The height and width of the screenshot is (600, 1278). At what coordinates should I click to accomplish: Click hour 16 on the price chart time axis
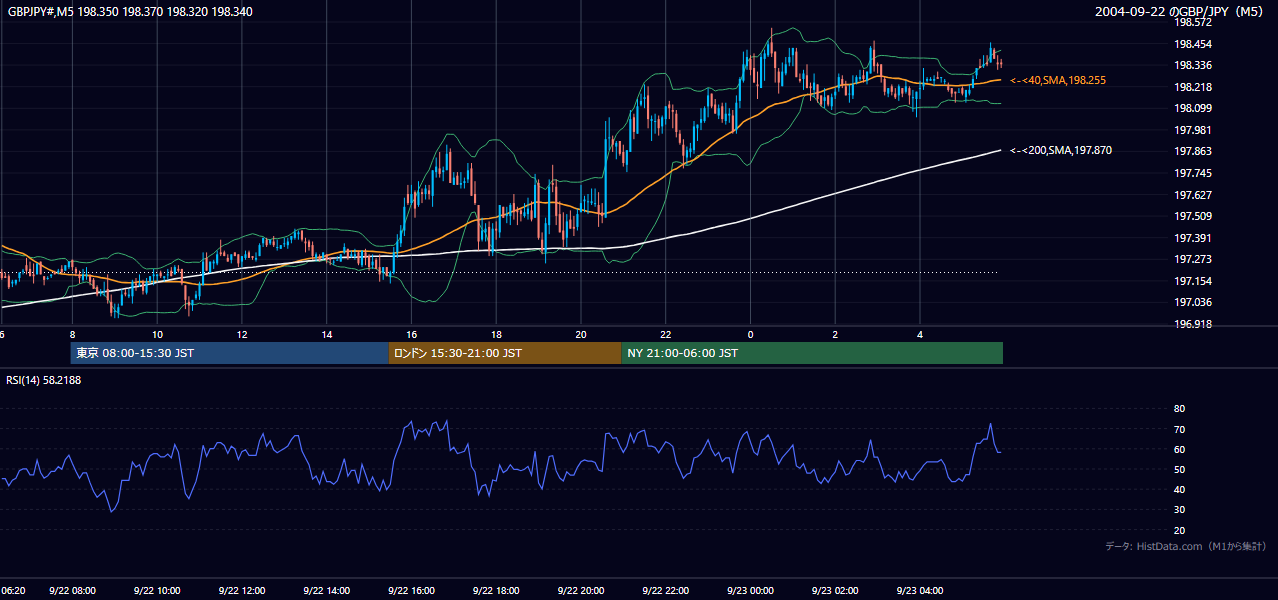tap(411, 334)
